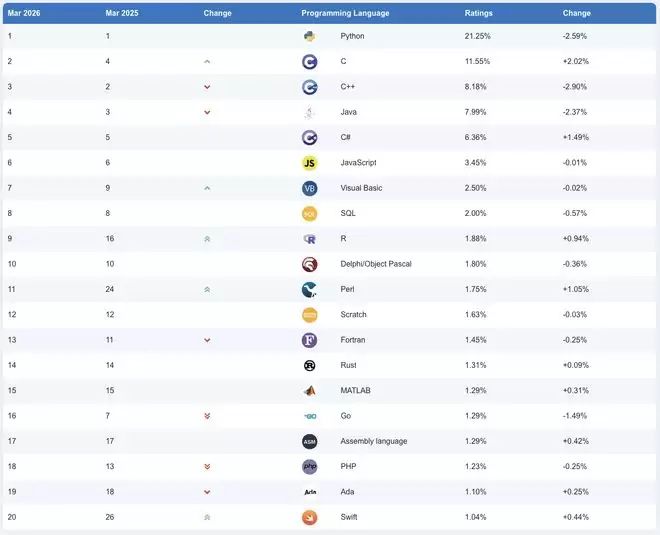Click the Fortran F logo icon
This screenshot has width=660, height=535.
pos(310,340)
